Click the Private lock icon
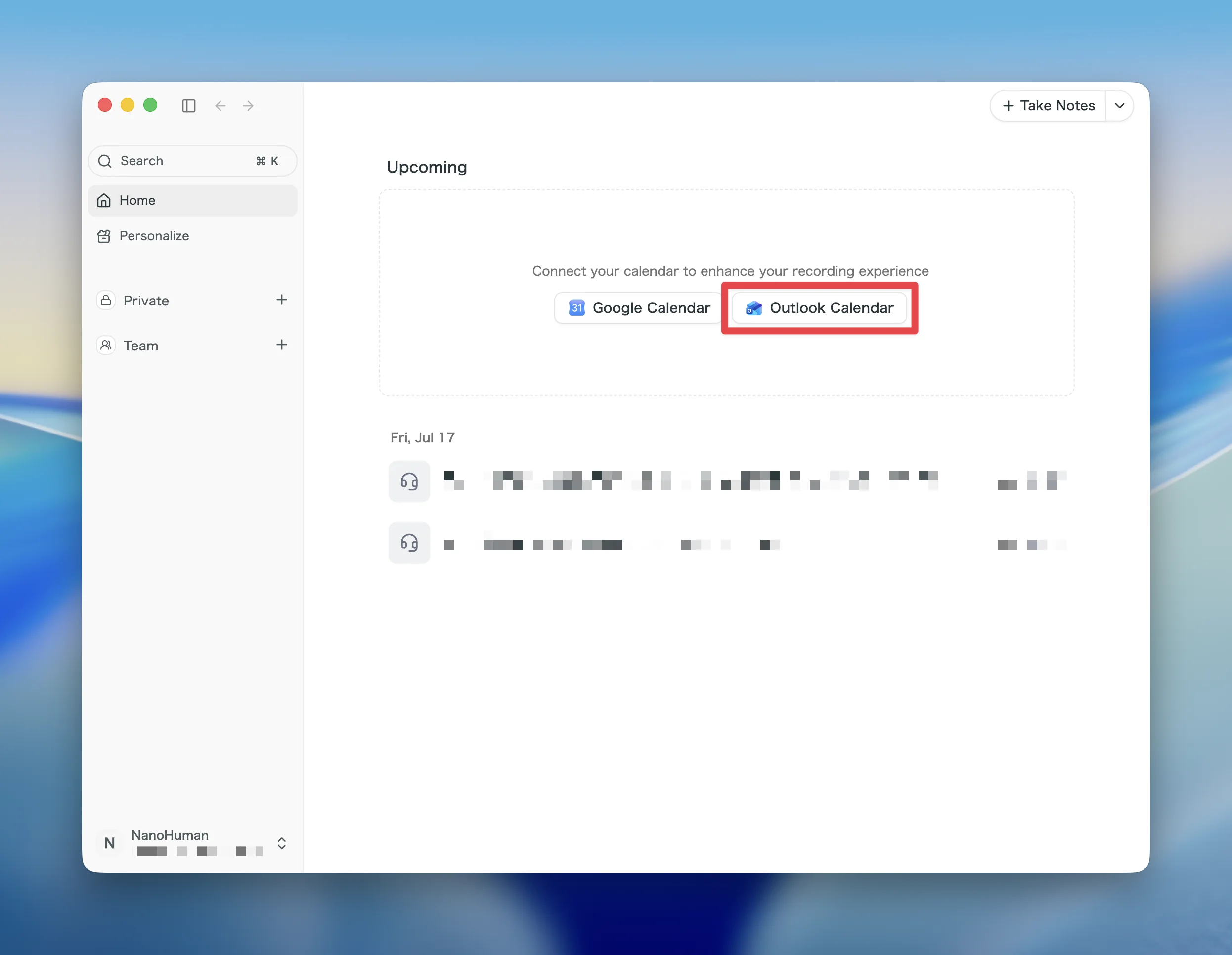 point(105,300)
